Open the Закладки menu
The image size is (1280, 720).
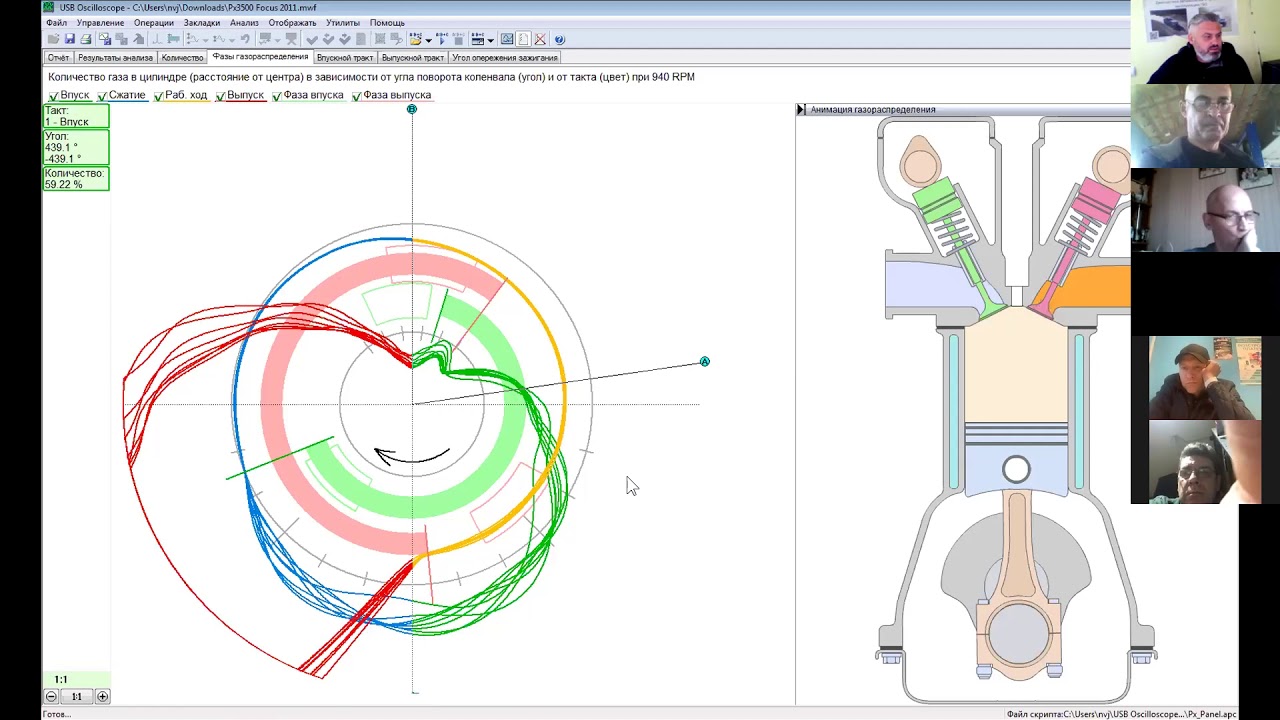[x=202, y=23]
